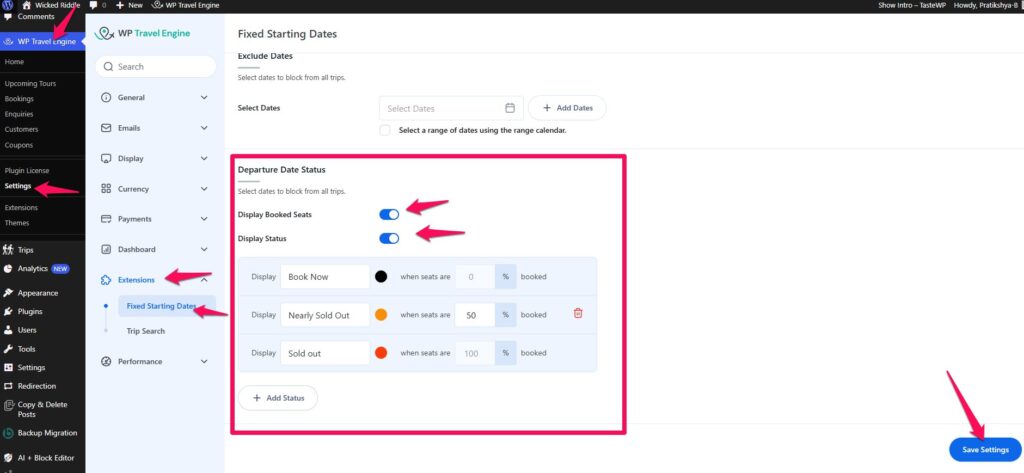Click the Add Status button
The image size is (1024, 473).
tap(278, 398)
